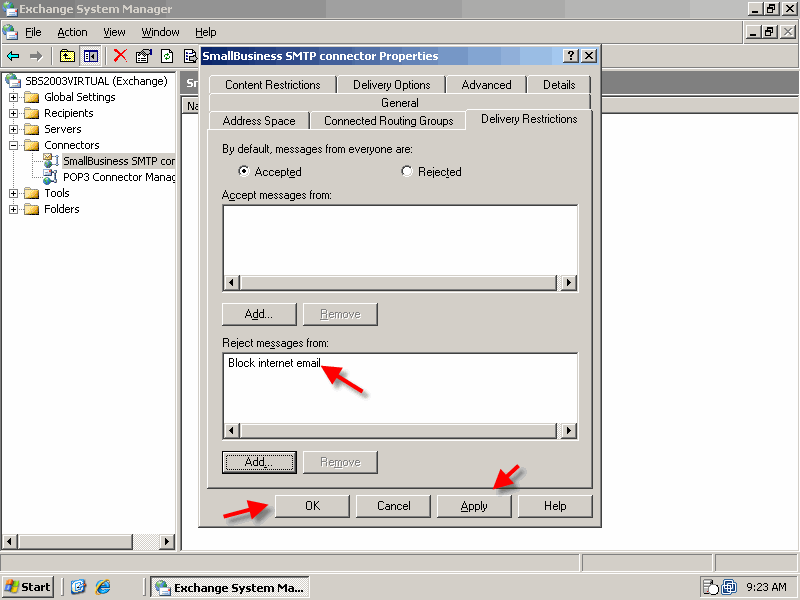Click the Windows Start button
Viewport: 800px width, 600px height.
tap(28, 587)
